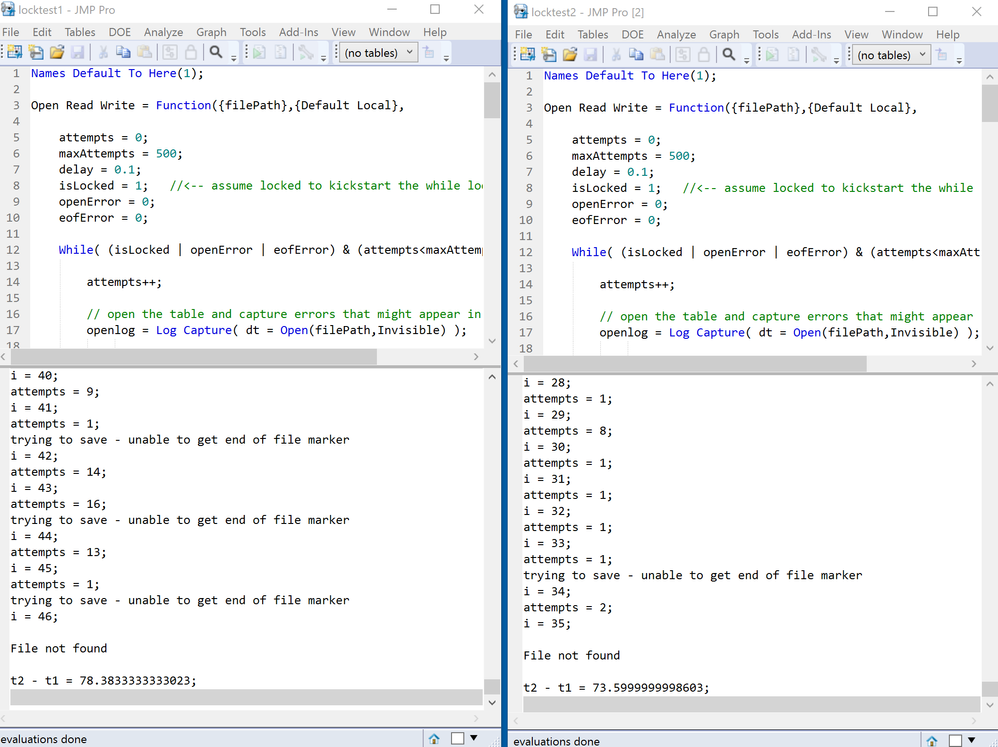Viewport: 998px width, 747px height.
Task: Click Cut scissors icon in locktest1 toolbar
Action: point(102,53)
